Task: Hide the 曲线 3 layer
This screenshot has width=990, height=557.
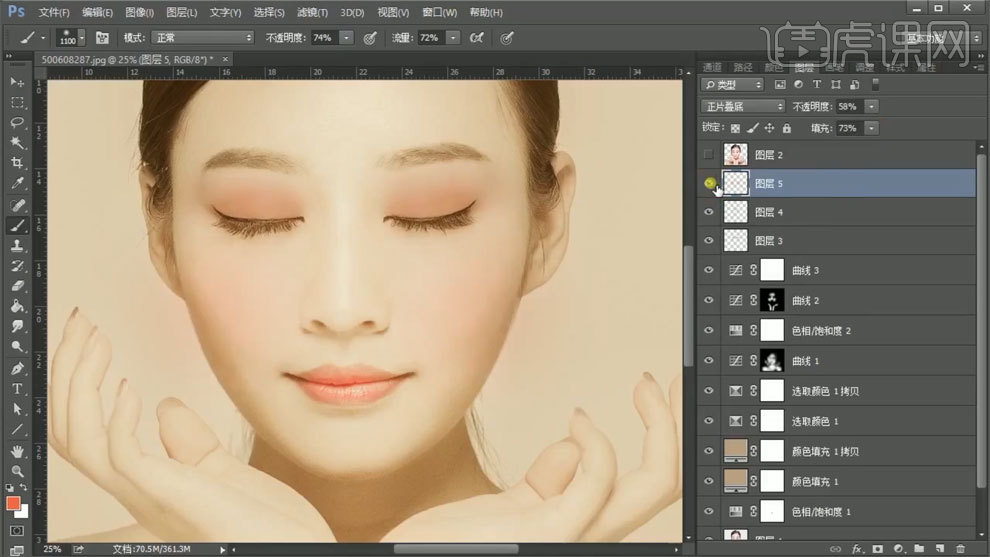Action: tap(709, 270)
